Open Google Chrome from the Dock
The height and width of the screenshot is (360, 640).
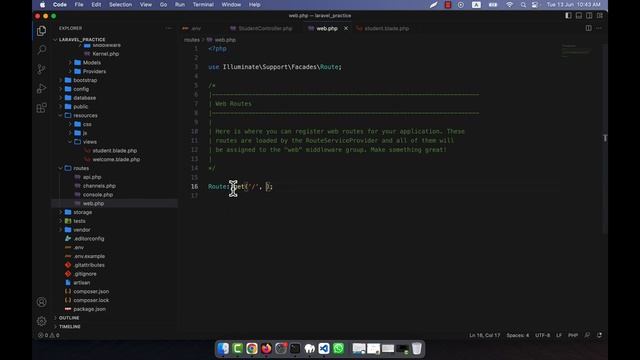tap(252, 349)
